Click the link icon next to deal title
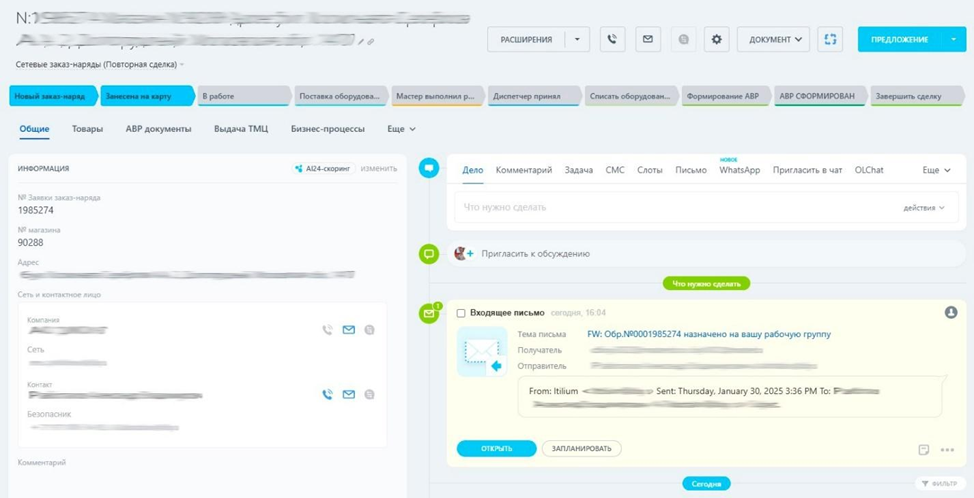This screenshot has height=498, width=974. click(370, 42)
